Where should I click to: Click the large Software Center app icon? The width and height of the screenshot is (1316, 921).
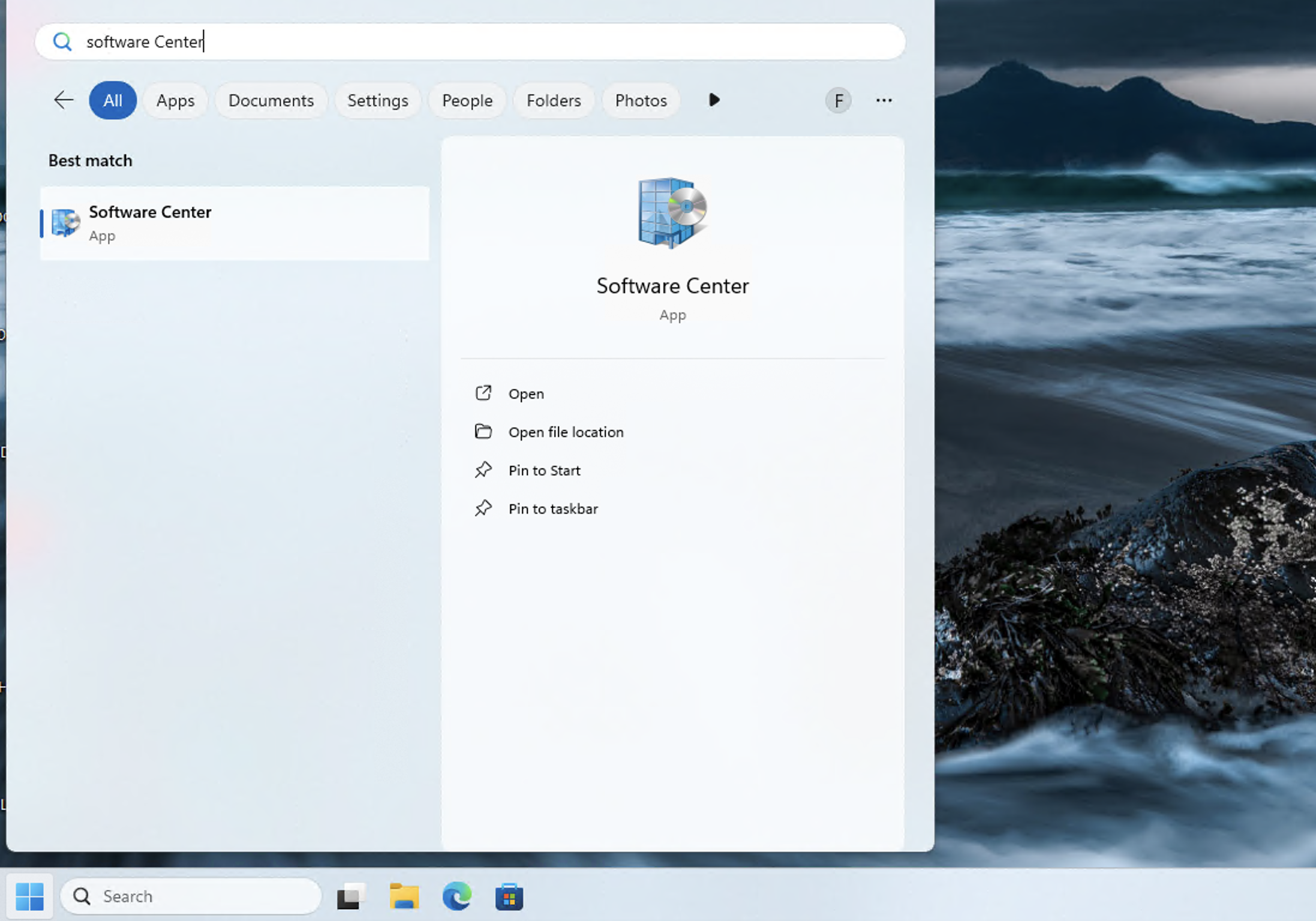[x=672, y=212]
